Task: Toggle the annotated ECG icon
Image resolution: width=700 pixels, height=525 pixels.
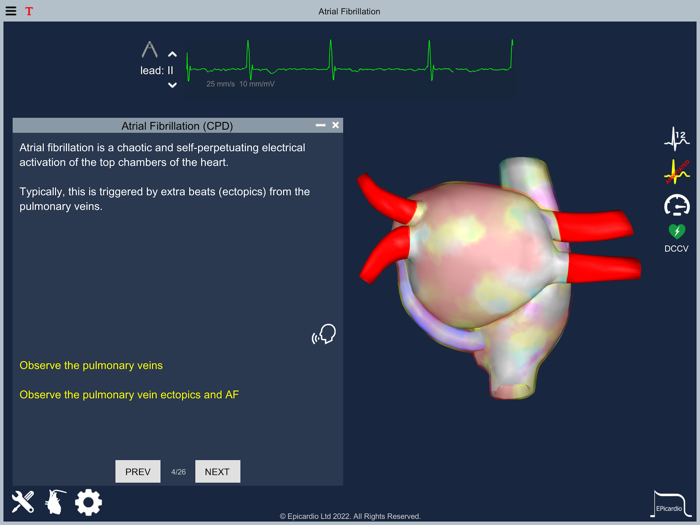Action: coord(677,172)
